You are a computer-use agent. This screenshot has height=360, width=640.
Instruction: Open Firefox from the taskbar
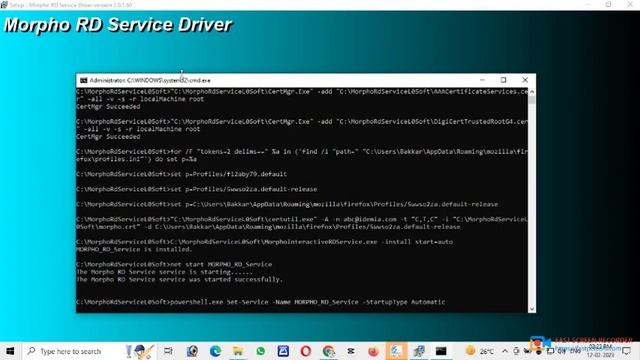pos(373,351)
